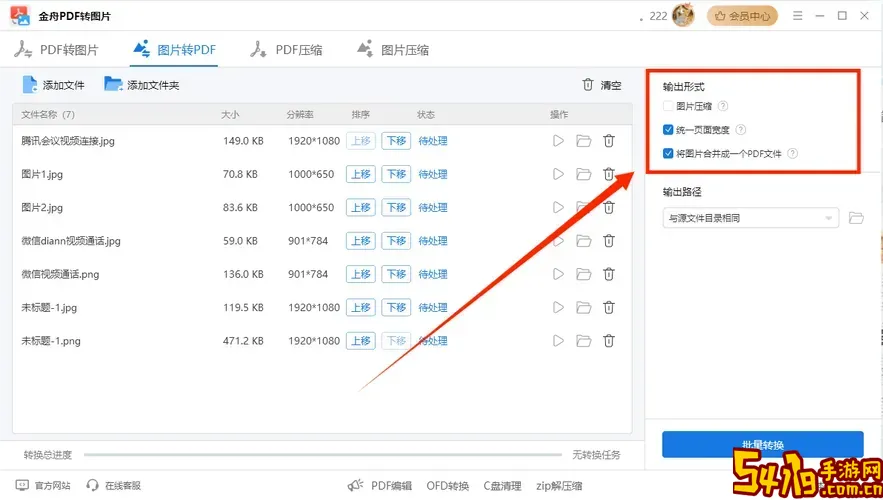
Task: Click the user avatar picture
Action: point(684,16)
